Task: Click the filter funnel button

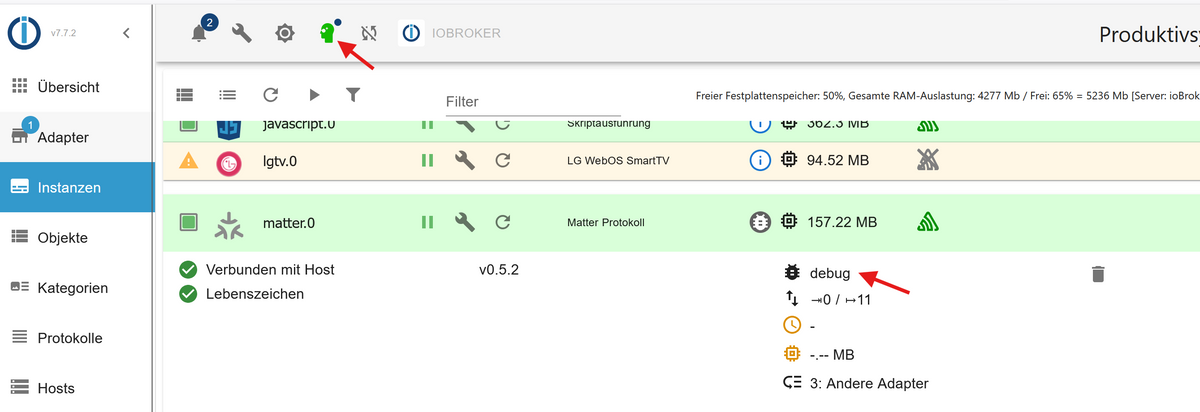Action: 352,95
